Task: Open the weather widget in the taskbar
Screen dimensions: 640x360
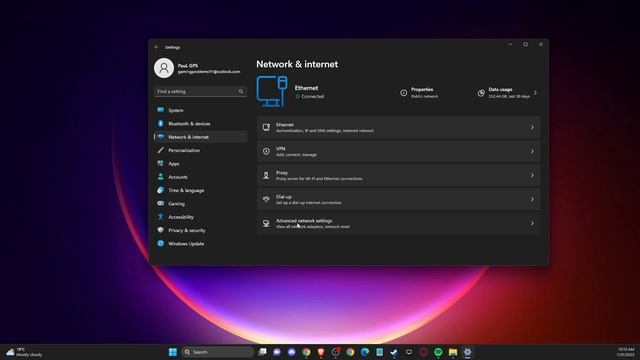Action: [x=24, y=352]
